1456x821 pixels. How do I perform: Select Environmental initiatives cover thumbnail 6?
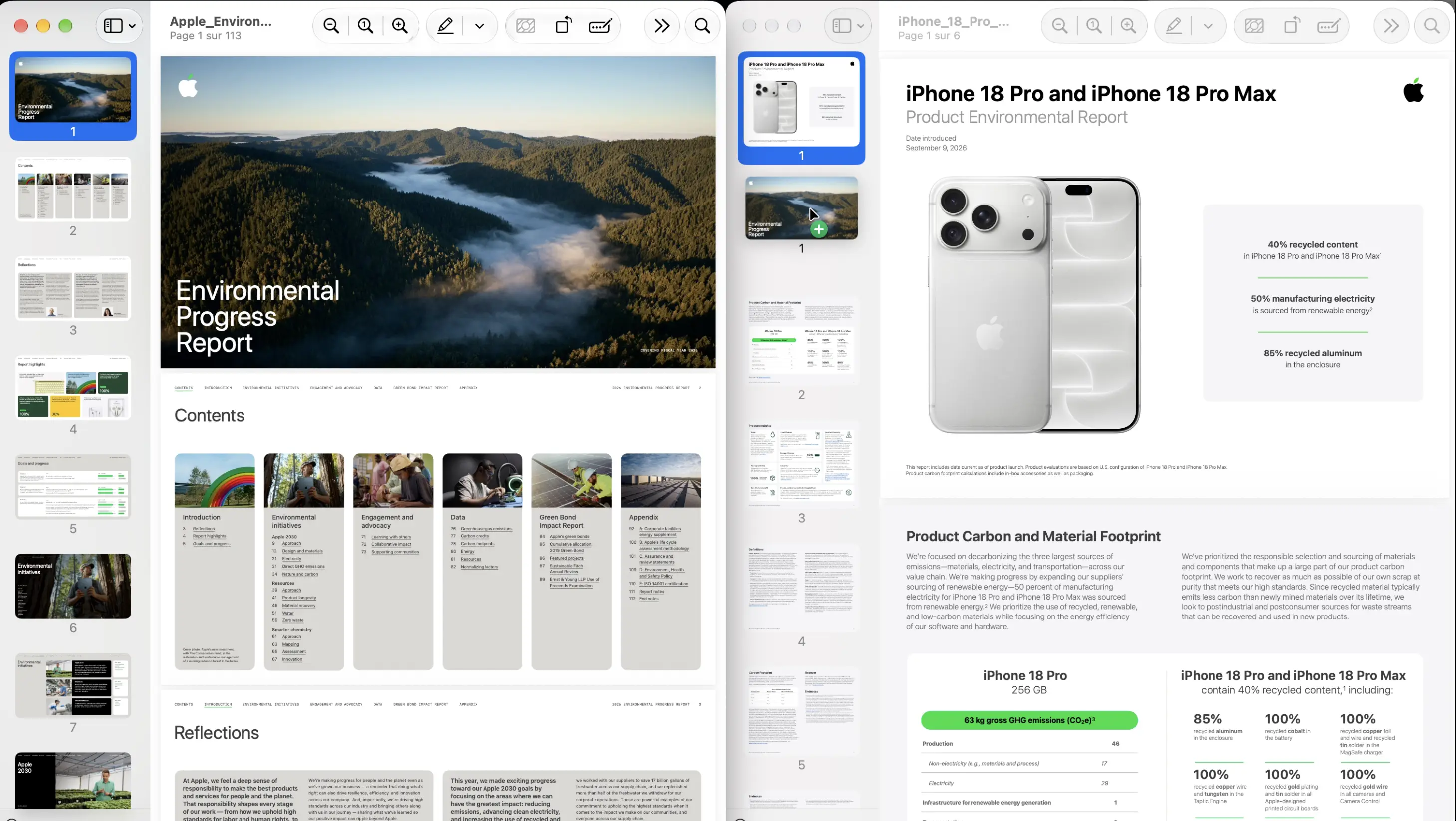(73, 586)
